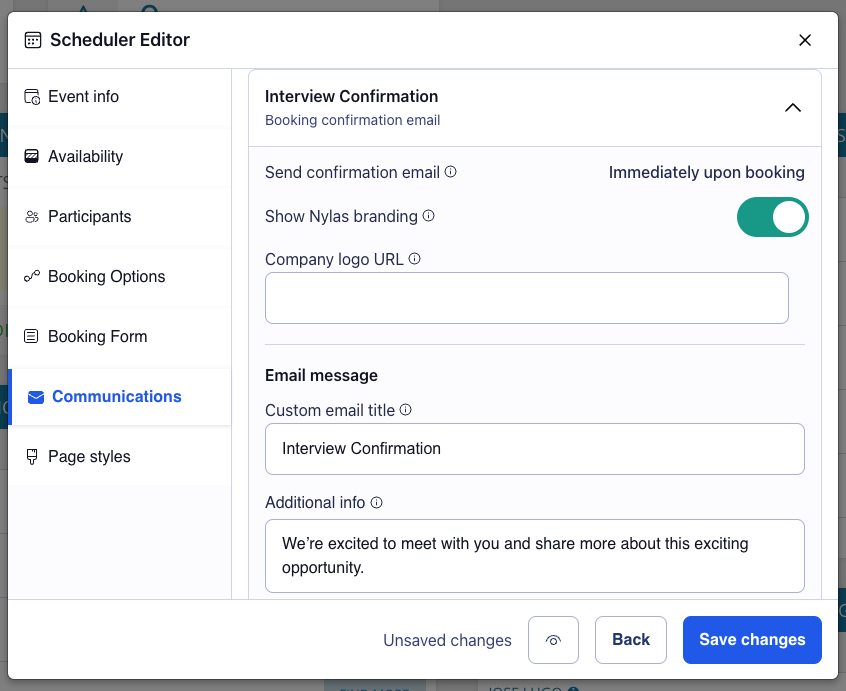Click the Scheduler Editor header calendar icon

(x=31, y=40)
